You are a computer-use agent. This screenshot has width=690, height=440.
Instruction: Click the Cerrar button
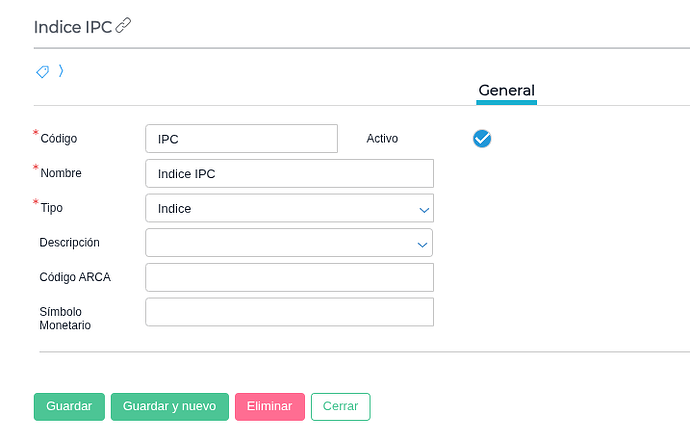pyautogui.click(x=340, y=407)
